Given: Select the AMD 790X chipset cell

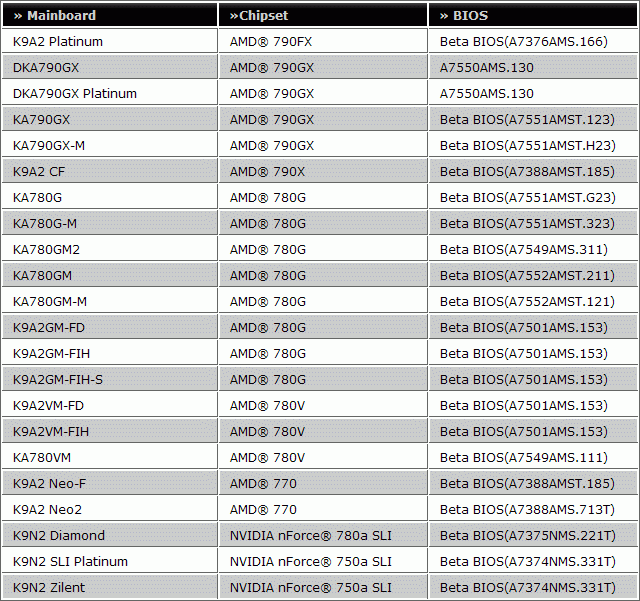Looking at the screenshot, I should (x=268, y=172).
